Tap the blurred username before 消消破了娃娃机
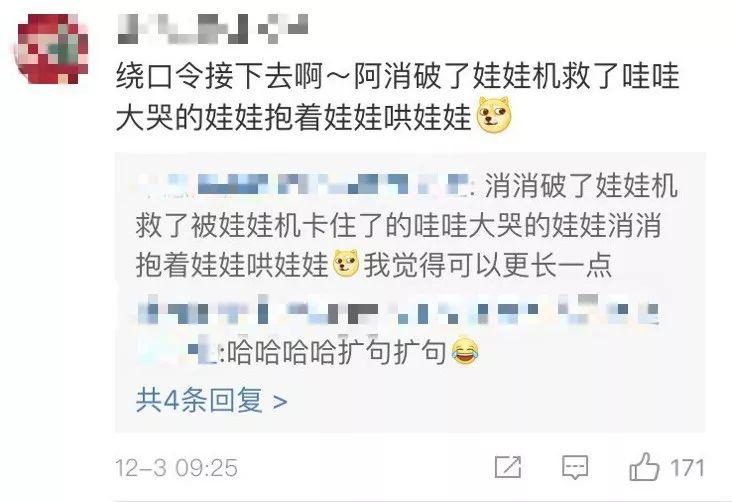 click(303, 184)
